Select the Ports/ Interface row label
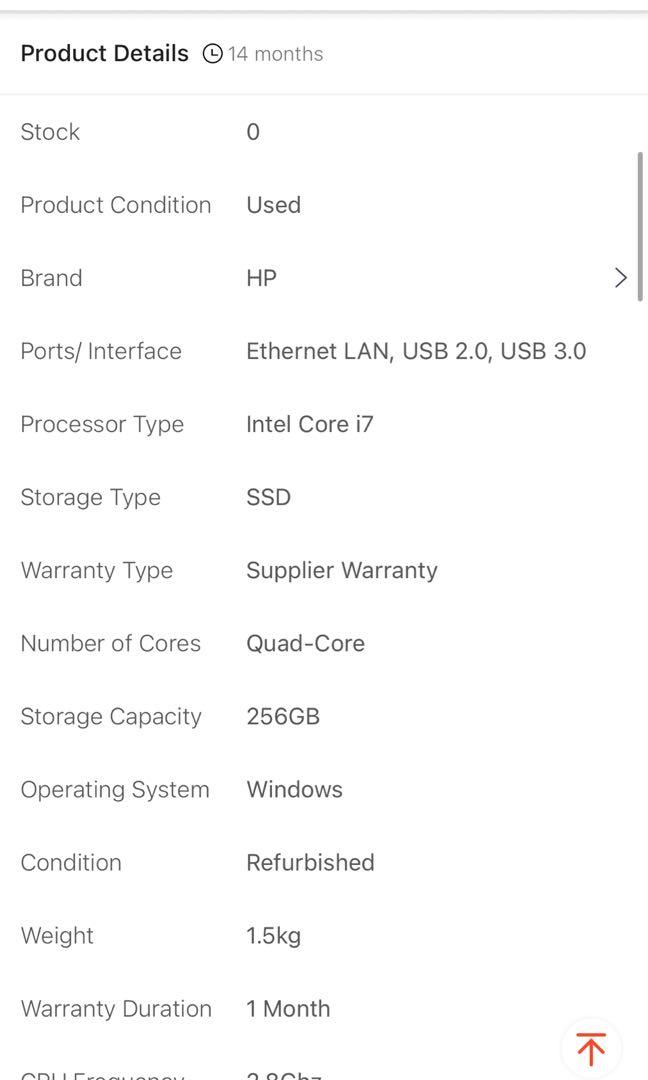The width and height of the screenshot is (648, 1080). click(101, 351)
